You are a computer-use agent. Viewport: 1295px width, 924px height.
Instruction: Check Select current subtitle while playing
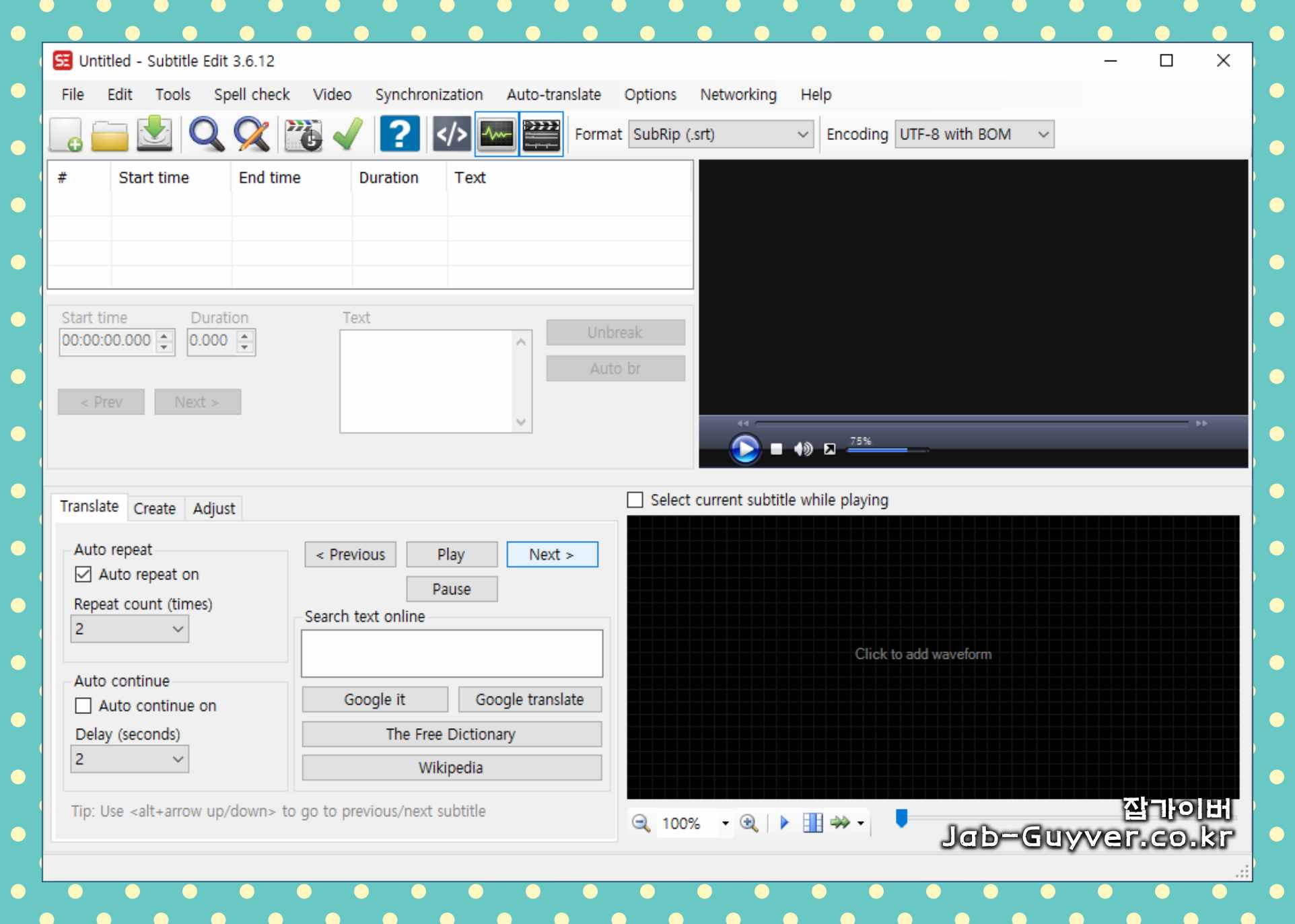click(635, 499)
